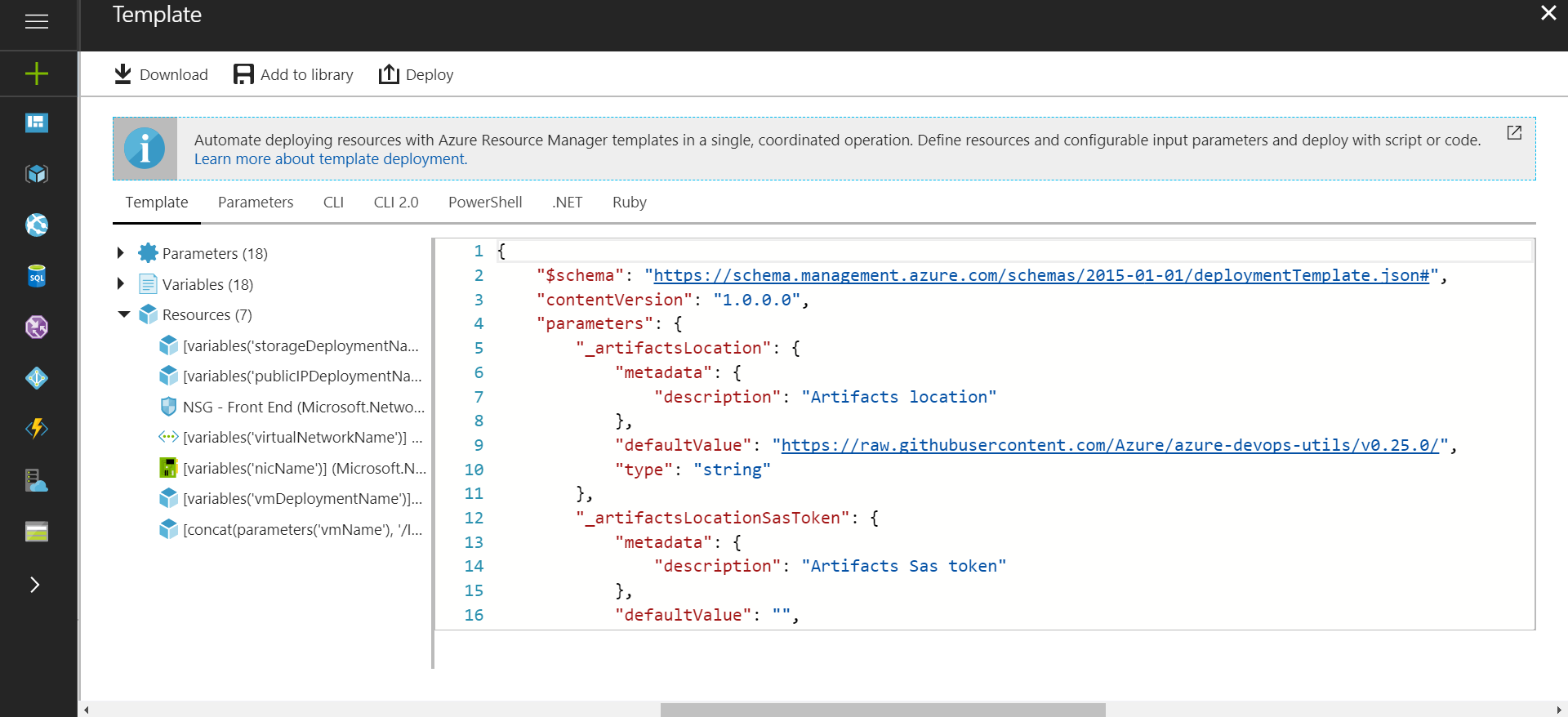
Task: Open the raw.githubusercontent.com URL in code
Action: (1110, 446)
